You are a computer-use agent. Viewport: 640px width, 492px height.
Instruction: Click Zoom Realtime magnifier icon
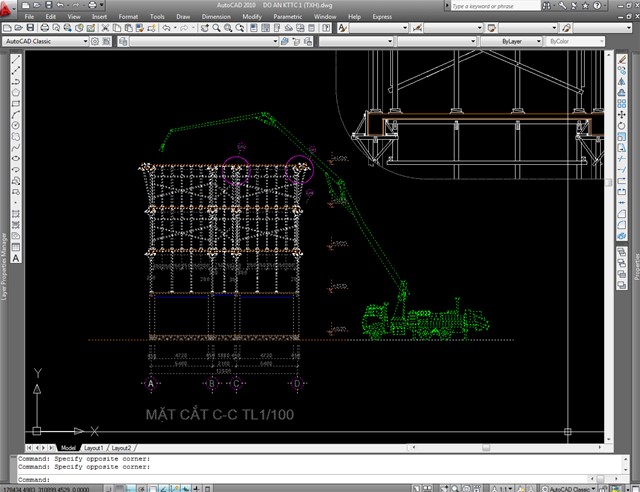pyautogui.click(x=216, y=28)
